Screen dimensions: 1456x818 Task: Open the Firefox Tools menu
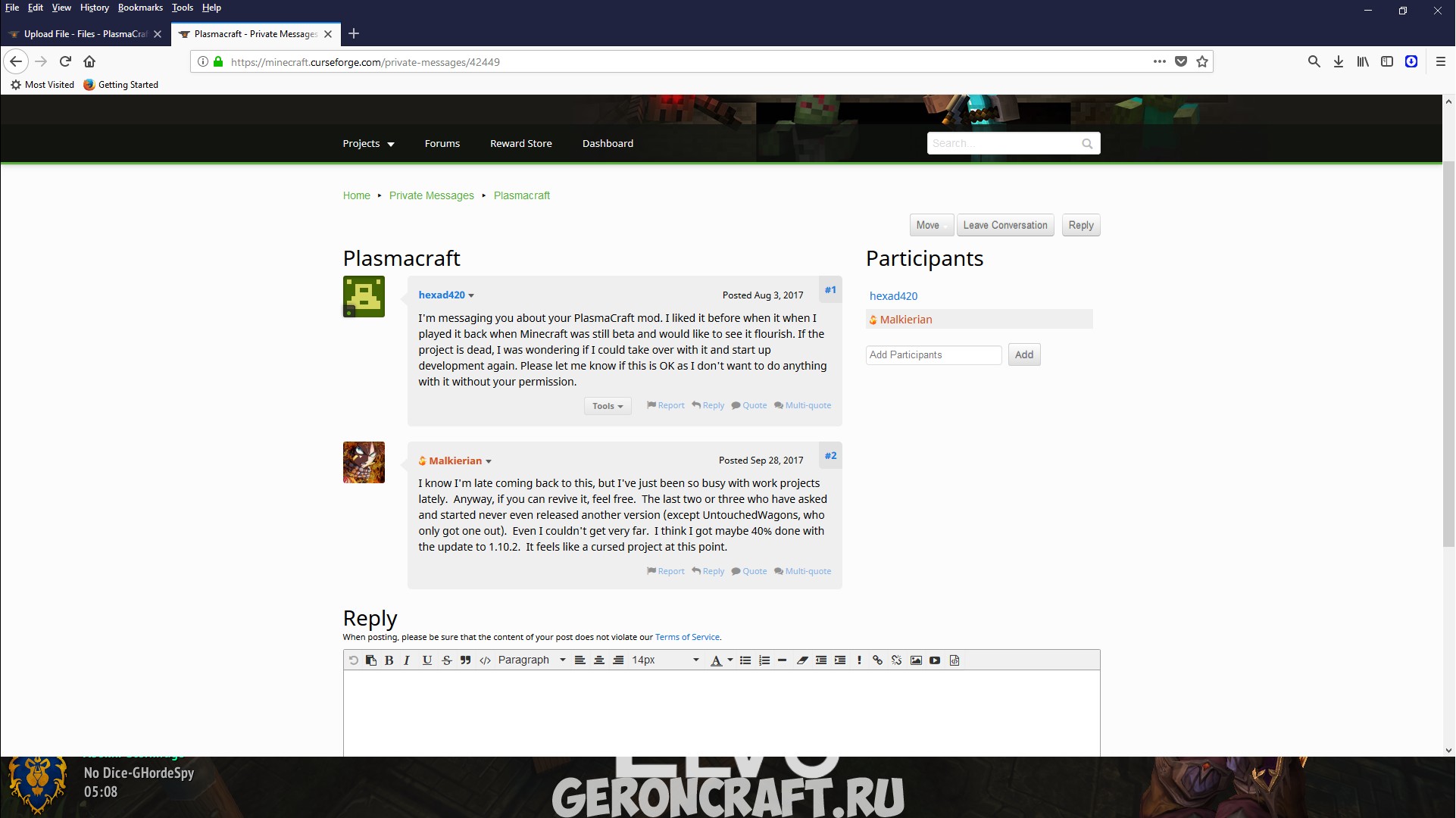coord(183,8)
